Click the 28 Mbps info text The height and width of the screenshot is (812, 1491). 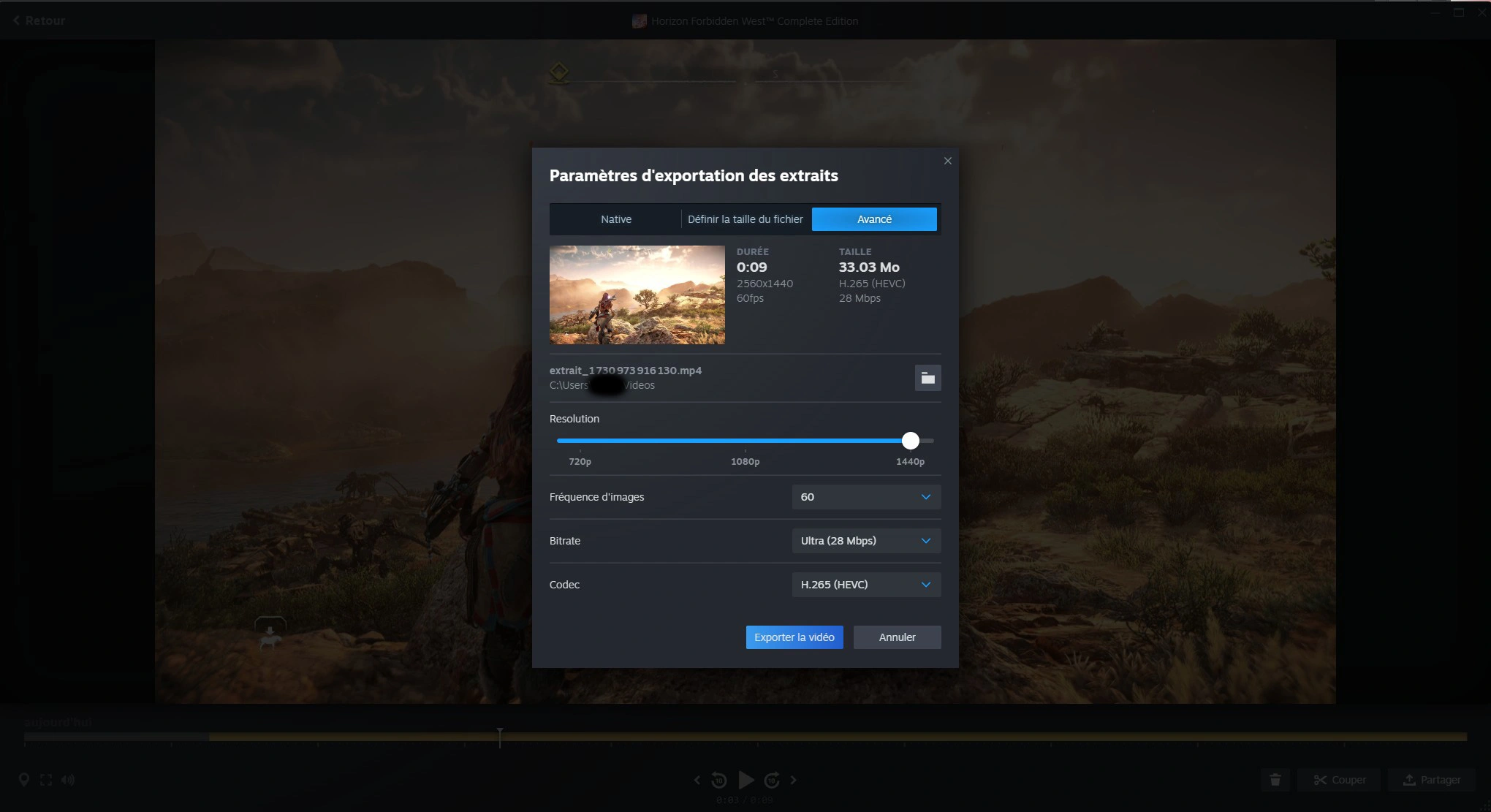coord(860,298)
